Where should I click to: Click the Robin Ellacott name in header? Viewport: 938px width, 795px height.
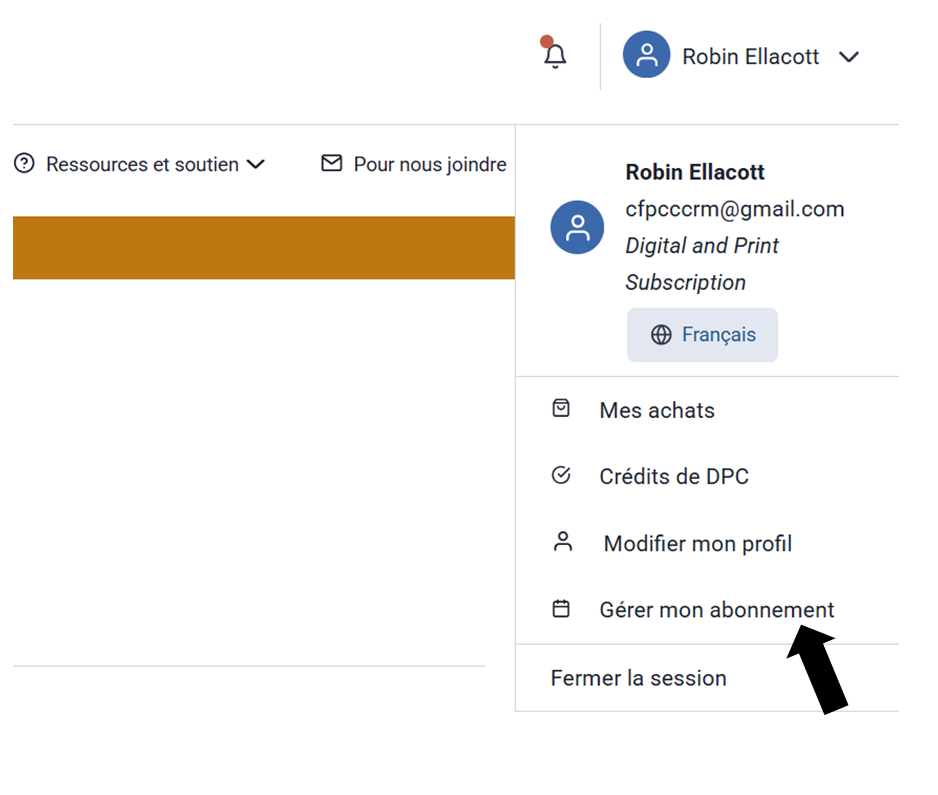[x=750, y=57]
